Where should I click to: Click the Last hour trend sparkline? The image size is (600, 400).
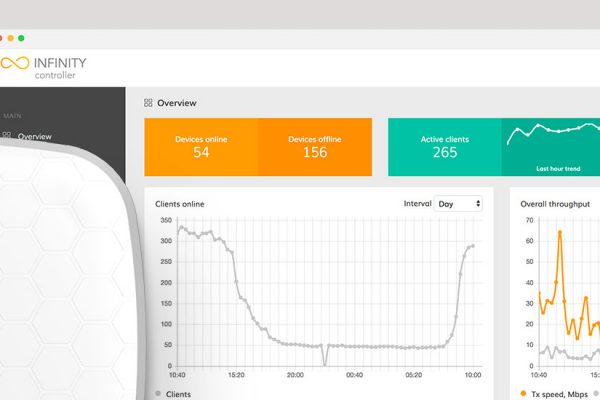click(x=553, y=132)
